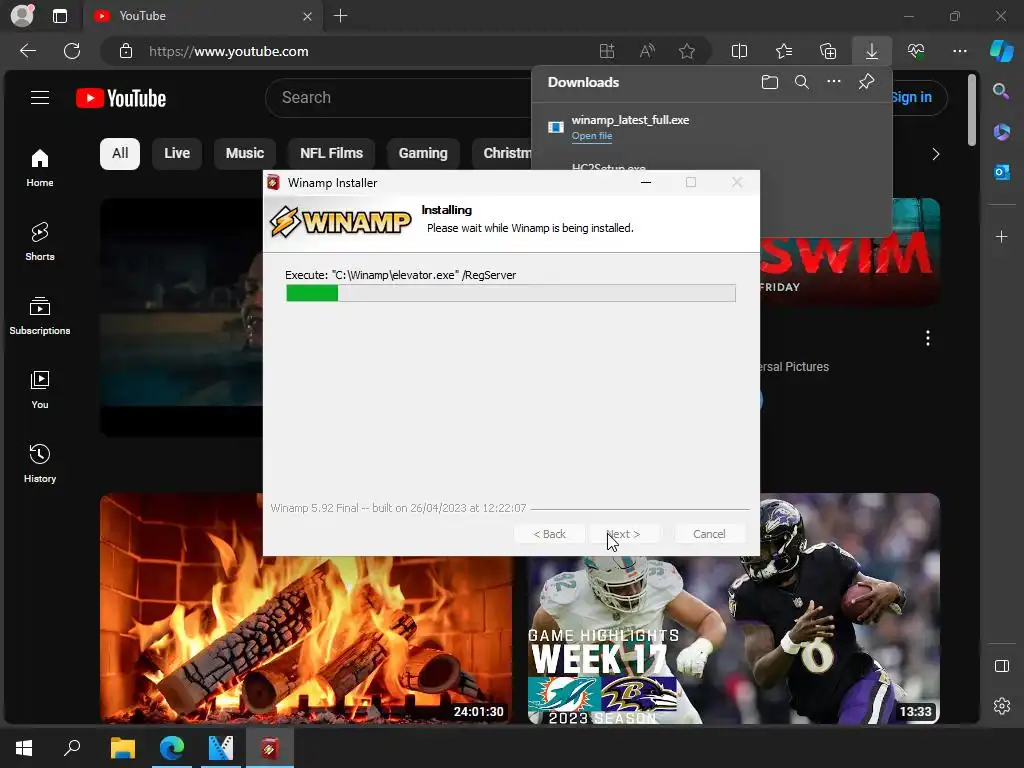Pin the Downloads panel
This screenshot has width=1024, height=768.
(866, 82)
